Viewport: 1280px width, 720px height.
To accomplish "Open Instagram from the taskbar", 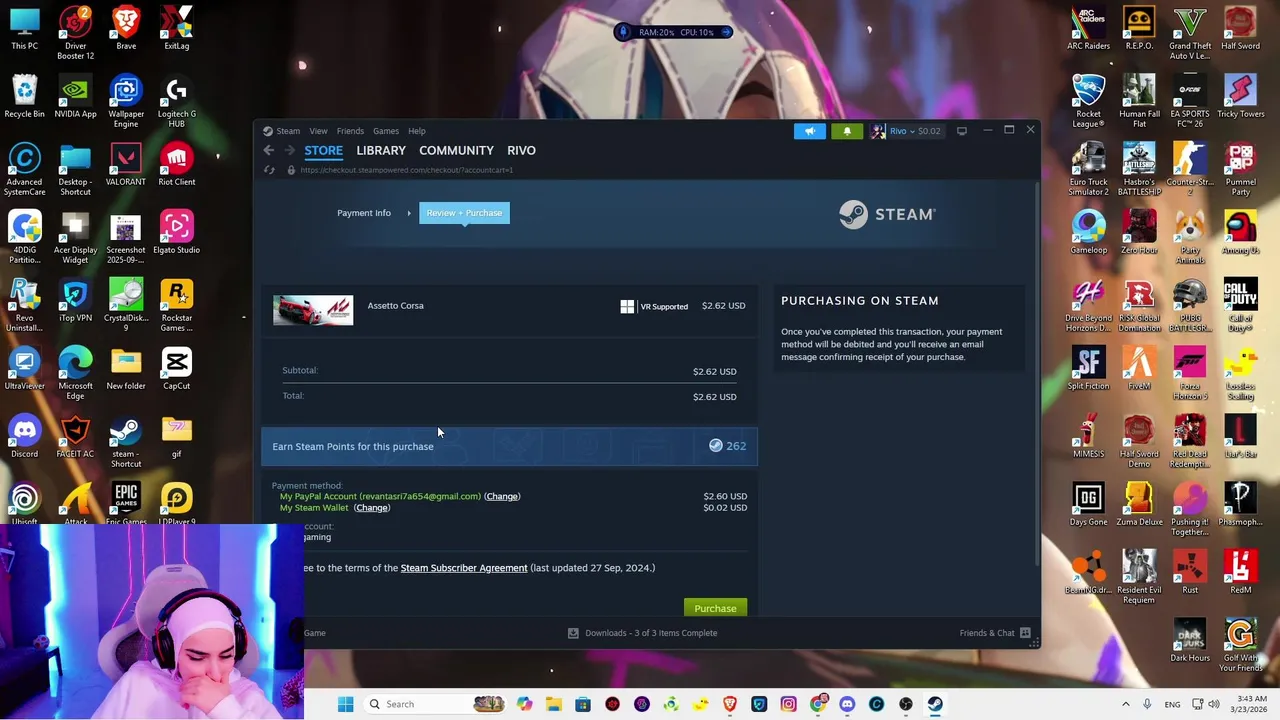I will [788, 704].
